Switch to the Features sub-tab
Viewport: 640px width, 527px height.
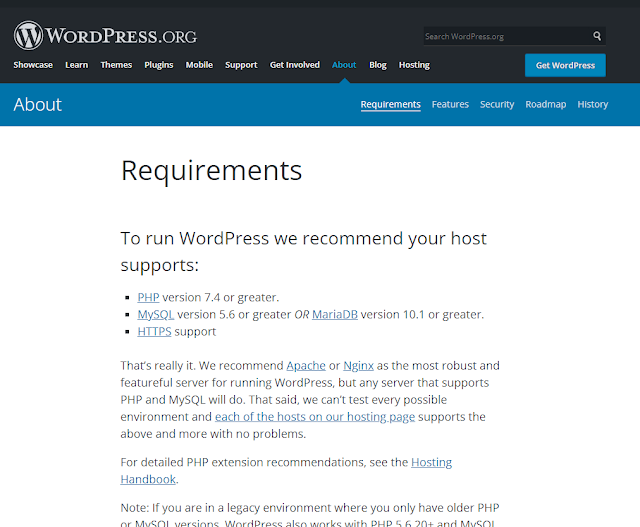point(450,105)
